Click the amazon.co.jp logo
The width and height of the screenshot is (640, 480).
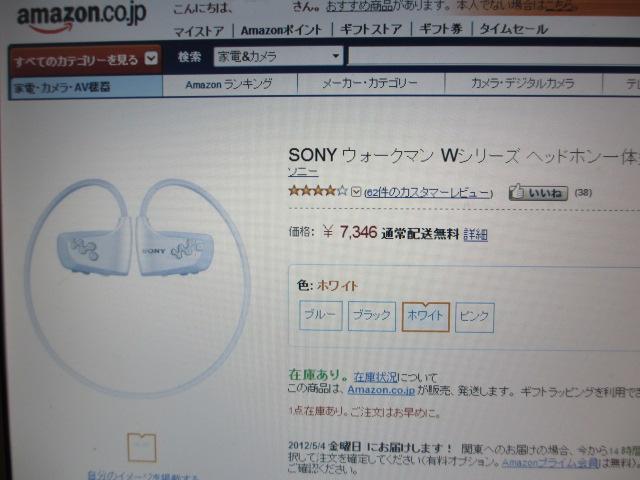click(82, 16)
